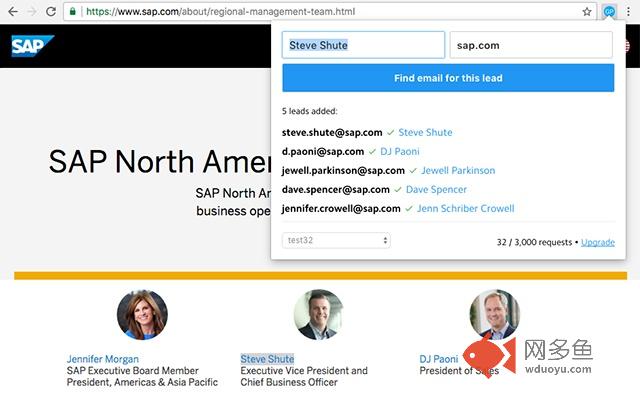640x400 pixels.
Task: Click the name field containing Steve Shute
Action: point(363,45)
